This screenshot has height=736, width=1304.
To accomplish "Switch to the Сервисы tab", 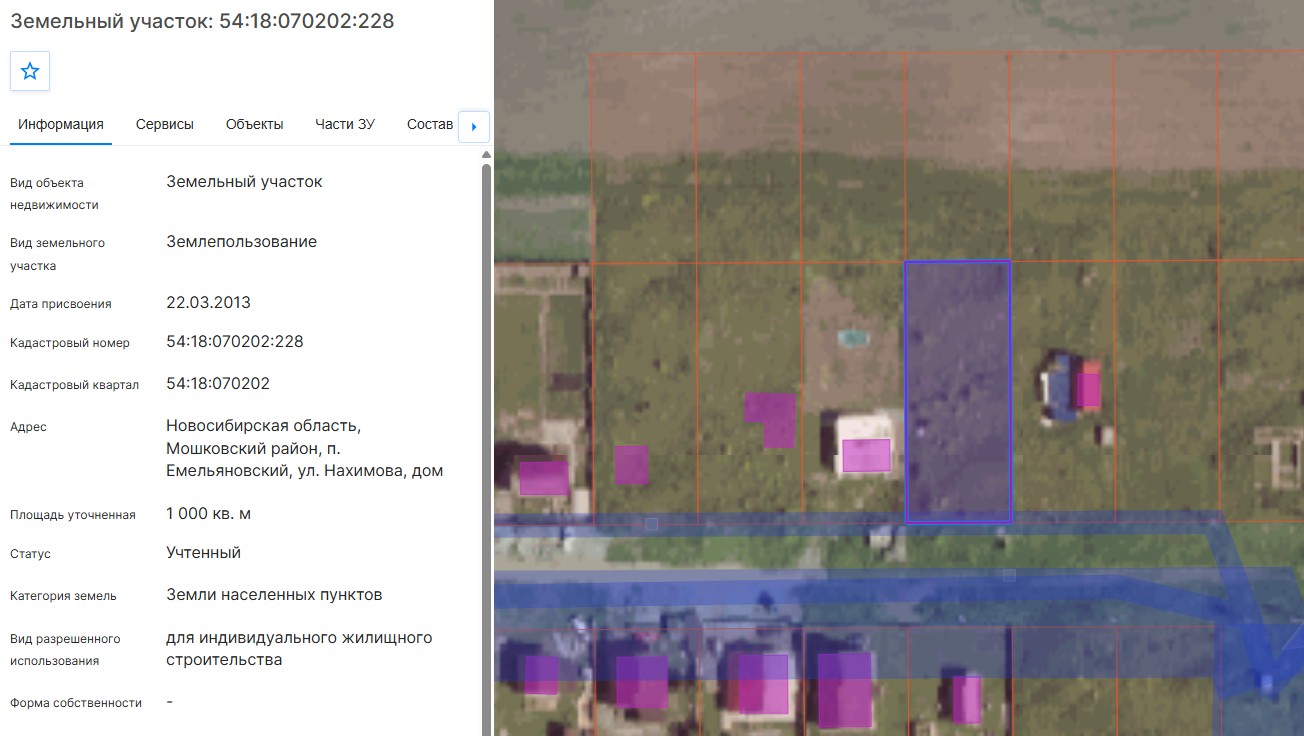I will pyautogui.click(x=165, y=125).
